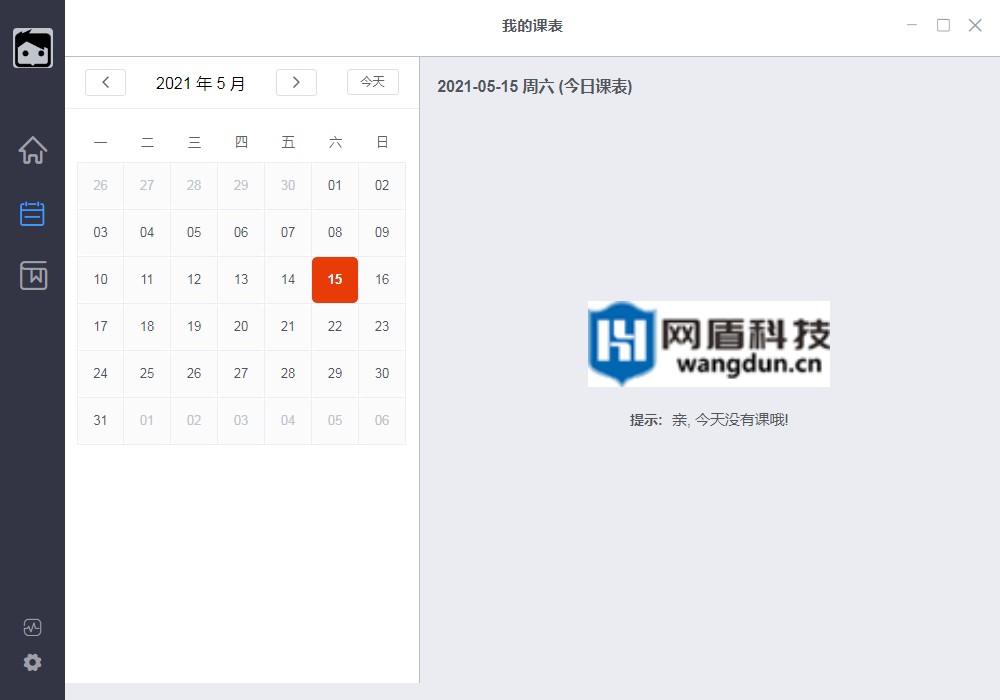The height and width of the screenshot is (700, 1000).
Task: Click the 日 weekday header
Action: (x=381, y=141)
